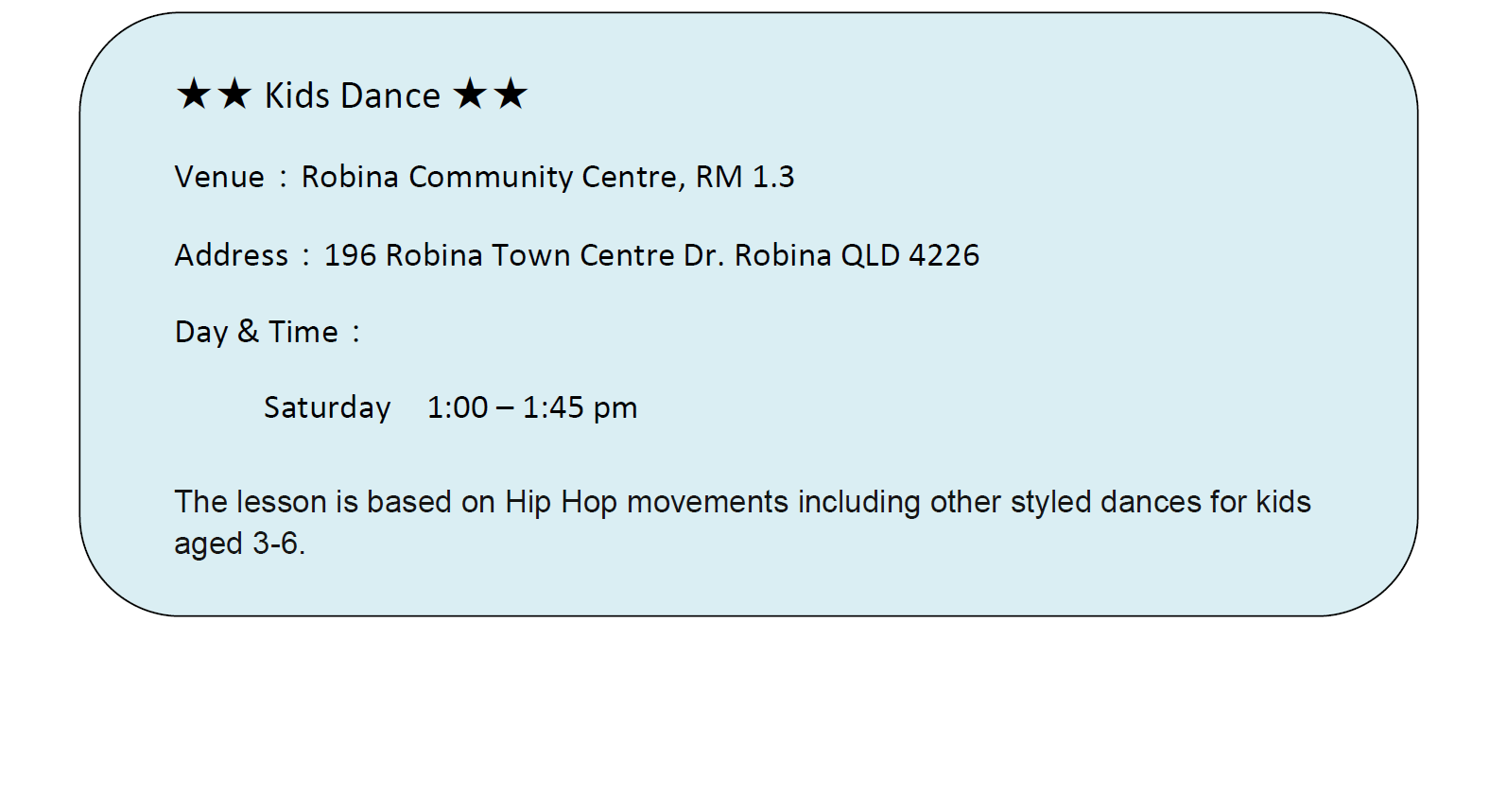
Task: Click the word movements in the description
Action: pyautogui.click(x=707, y=502)
